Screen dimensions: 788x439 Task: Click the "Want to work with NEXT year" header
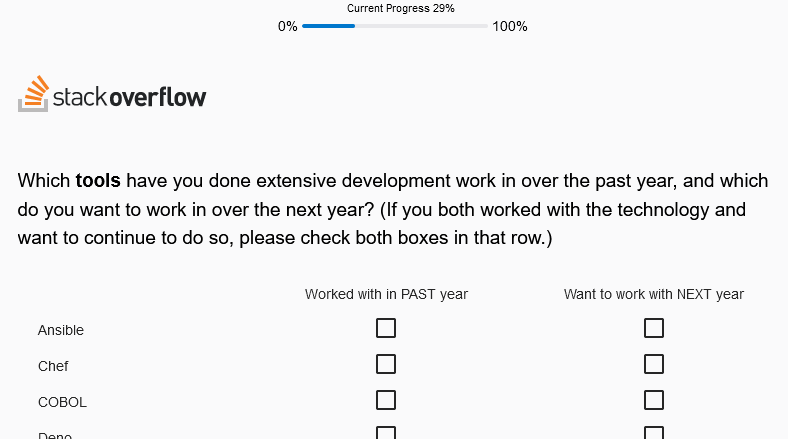point(654,294)
